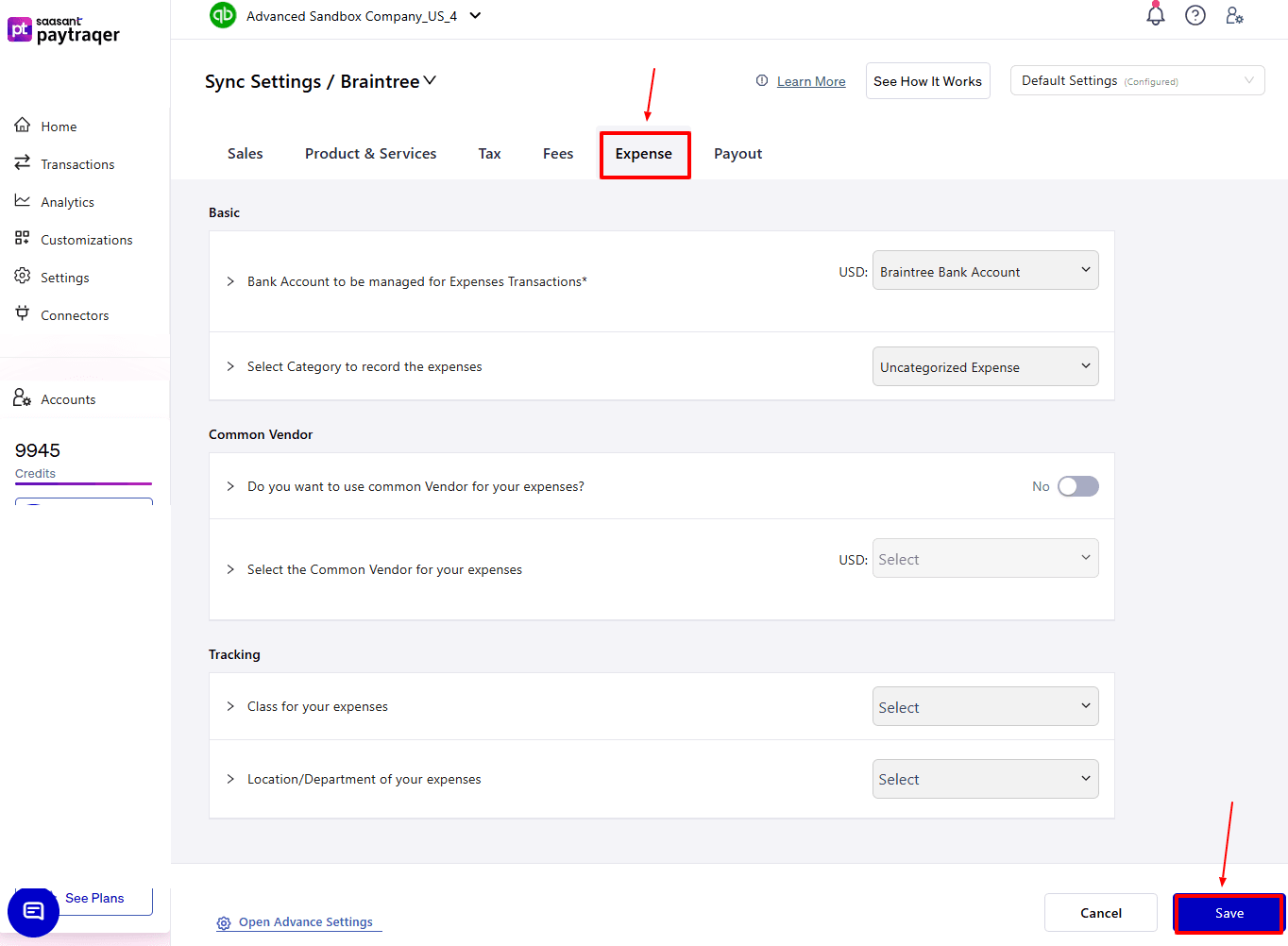The image size is (1288, 946).
Task: Go to Home in the sidebar
Action: click(59, 127)
